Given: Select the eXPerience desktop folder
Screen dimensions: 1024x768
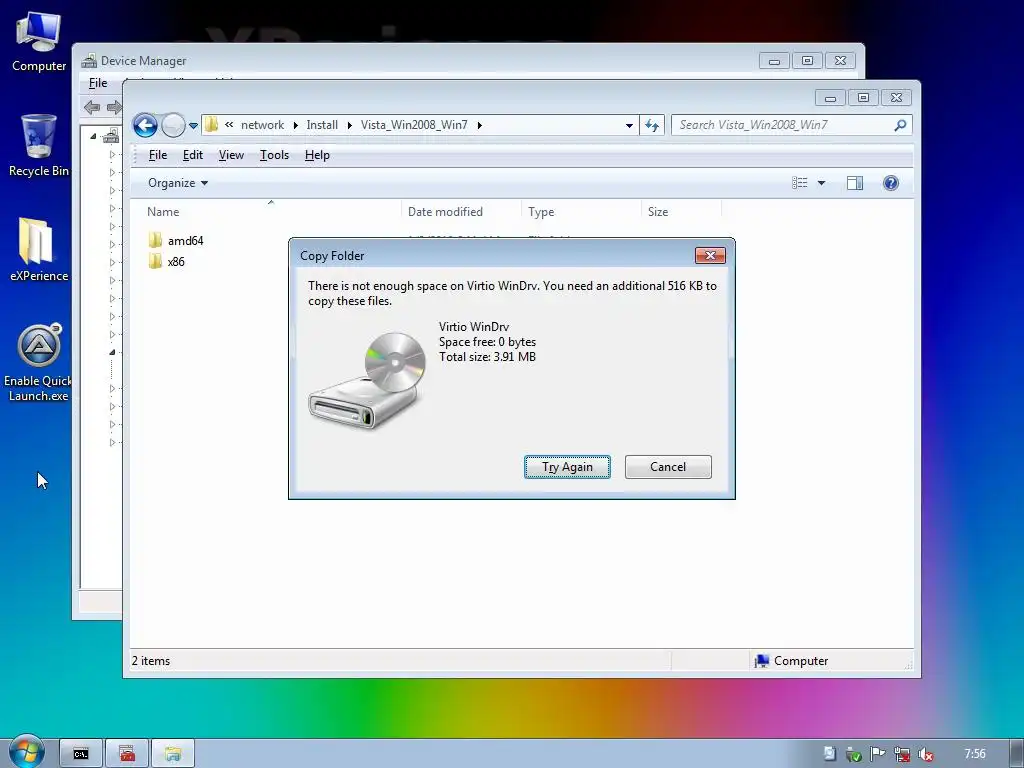Looking at the screenshot, I should [x=39, y=249].
